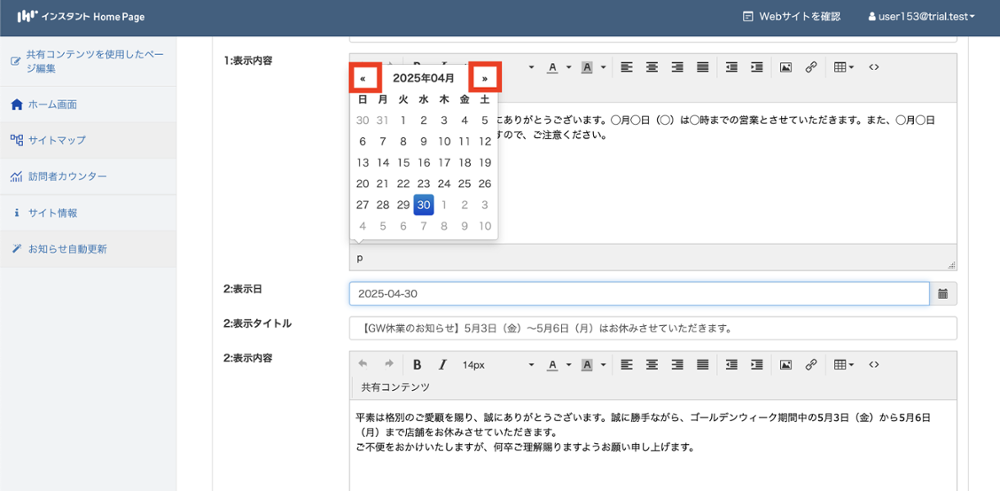Image resolution: width=1000 pixels, height=491 pixels.
Task: Open サイトマップ in the sidebar
Action: (56, 140)
